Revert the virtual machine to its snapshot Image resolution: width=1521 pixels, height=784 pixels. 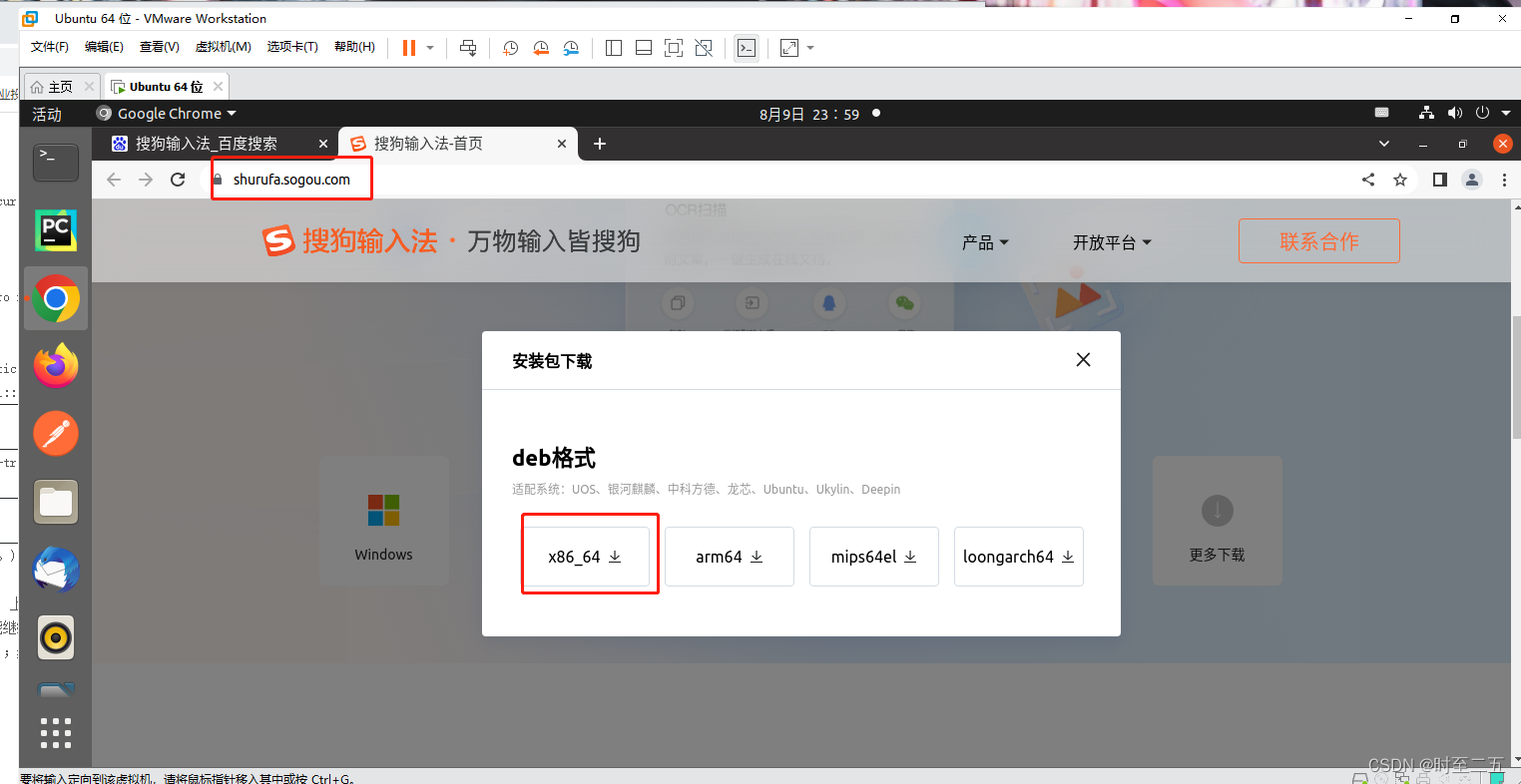coord(541,48)
